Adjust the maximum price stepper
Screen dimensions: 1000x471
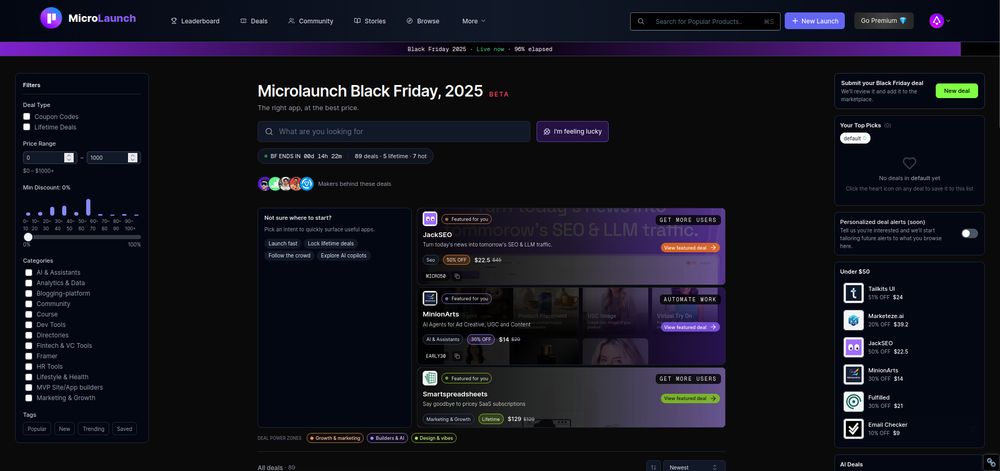[133, 157]
